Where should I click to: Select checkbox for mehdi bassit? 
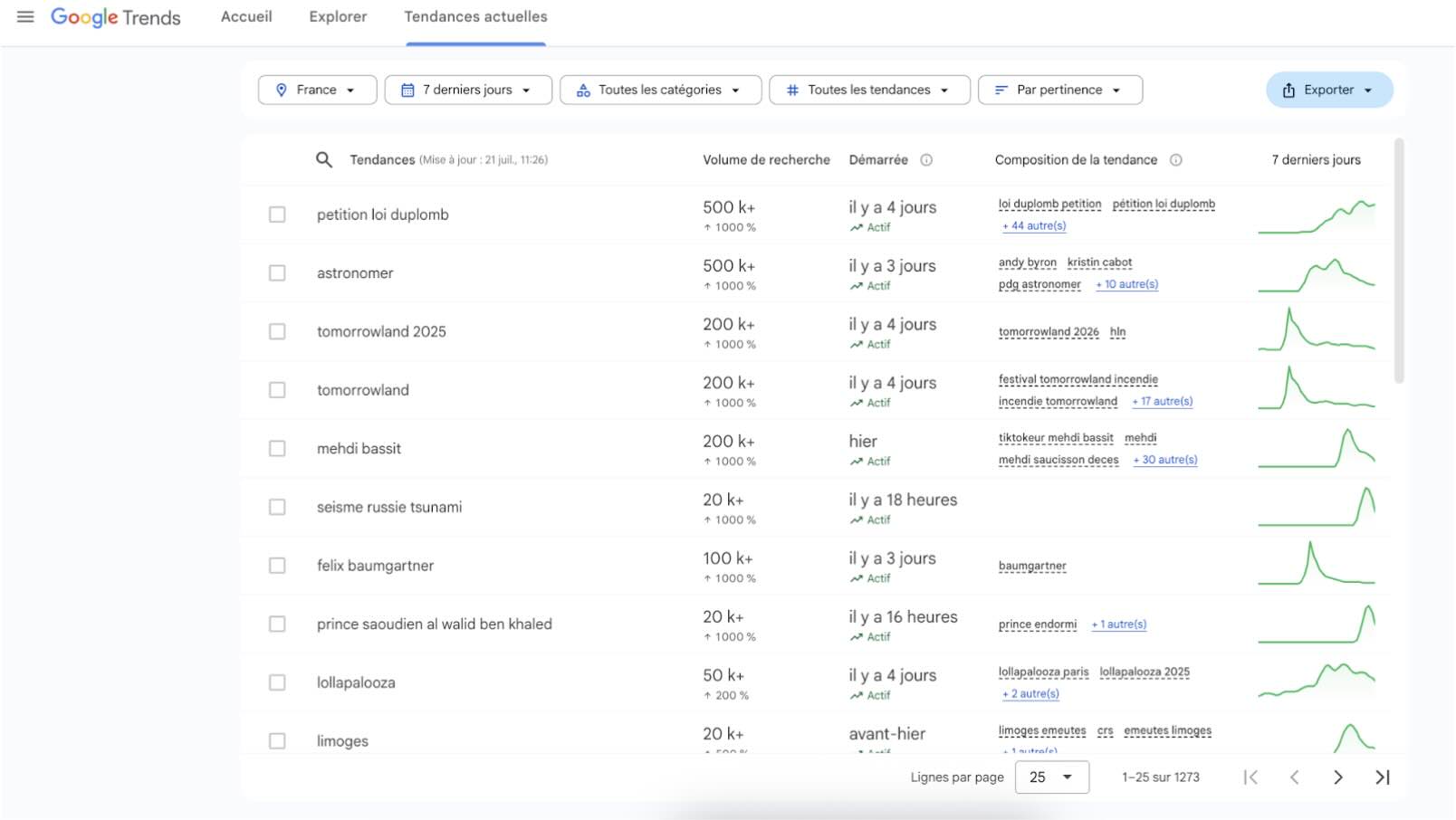pyautogui.click(x=277, y=448)
